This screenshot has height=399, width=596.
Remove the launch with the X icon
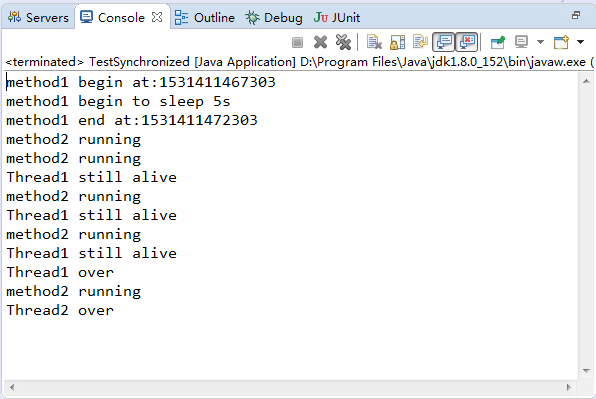[x=320, y=42]
